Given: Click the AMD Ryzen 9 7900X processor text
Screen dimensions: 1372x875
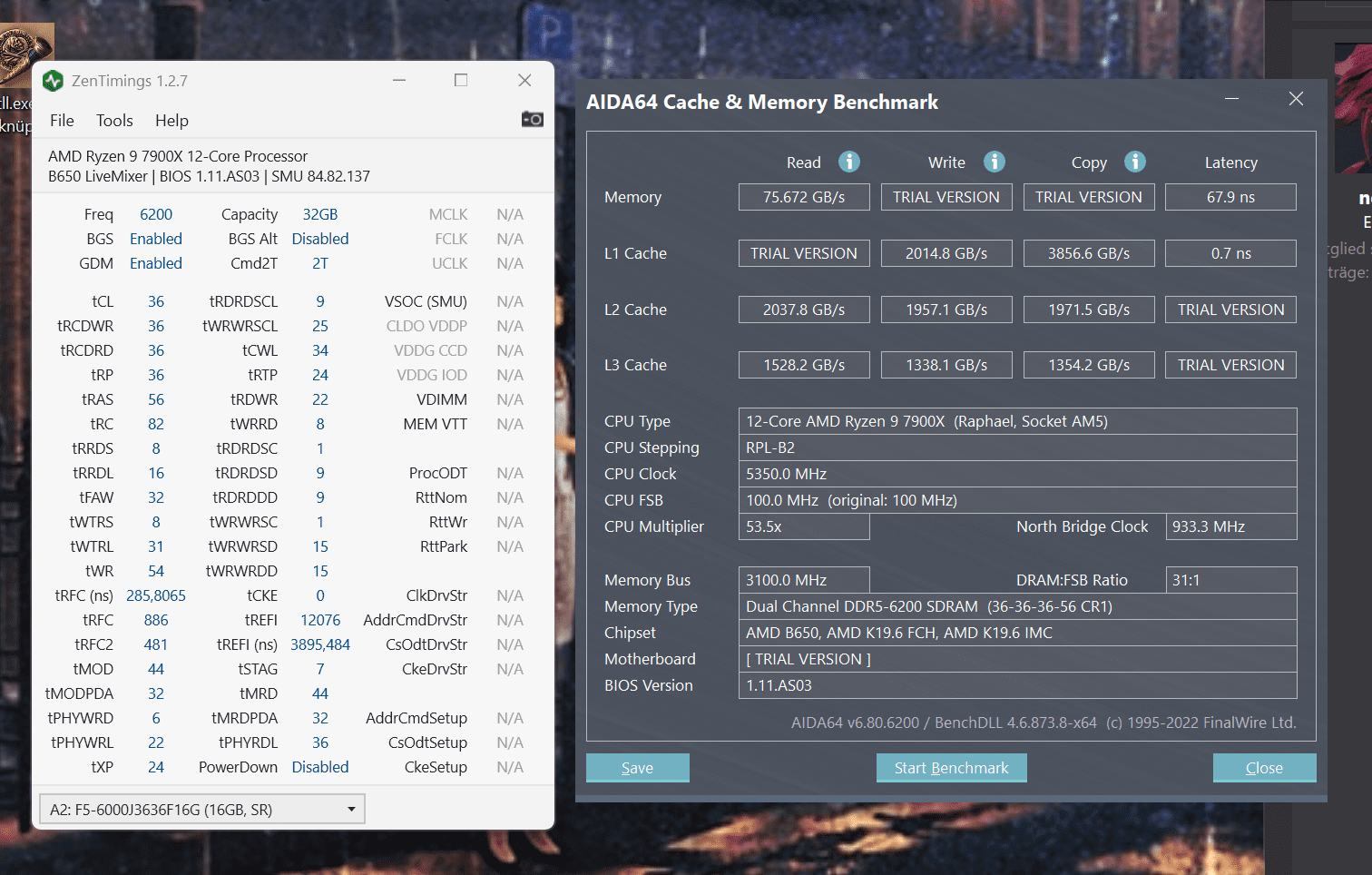Looking at the screenshot, I should (178, 156).
